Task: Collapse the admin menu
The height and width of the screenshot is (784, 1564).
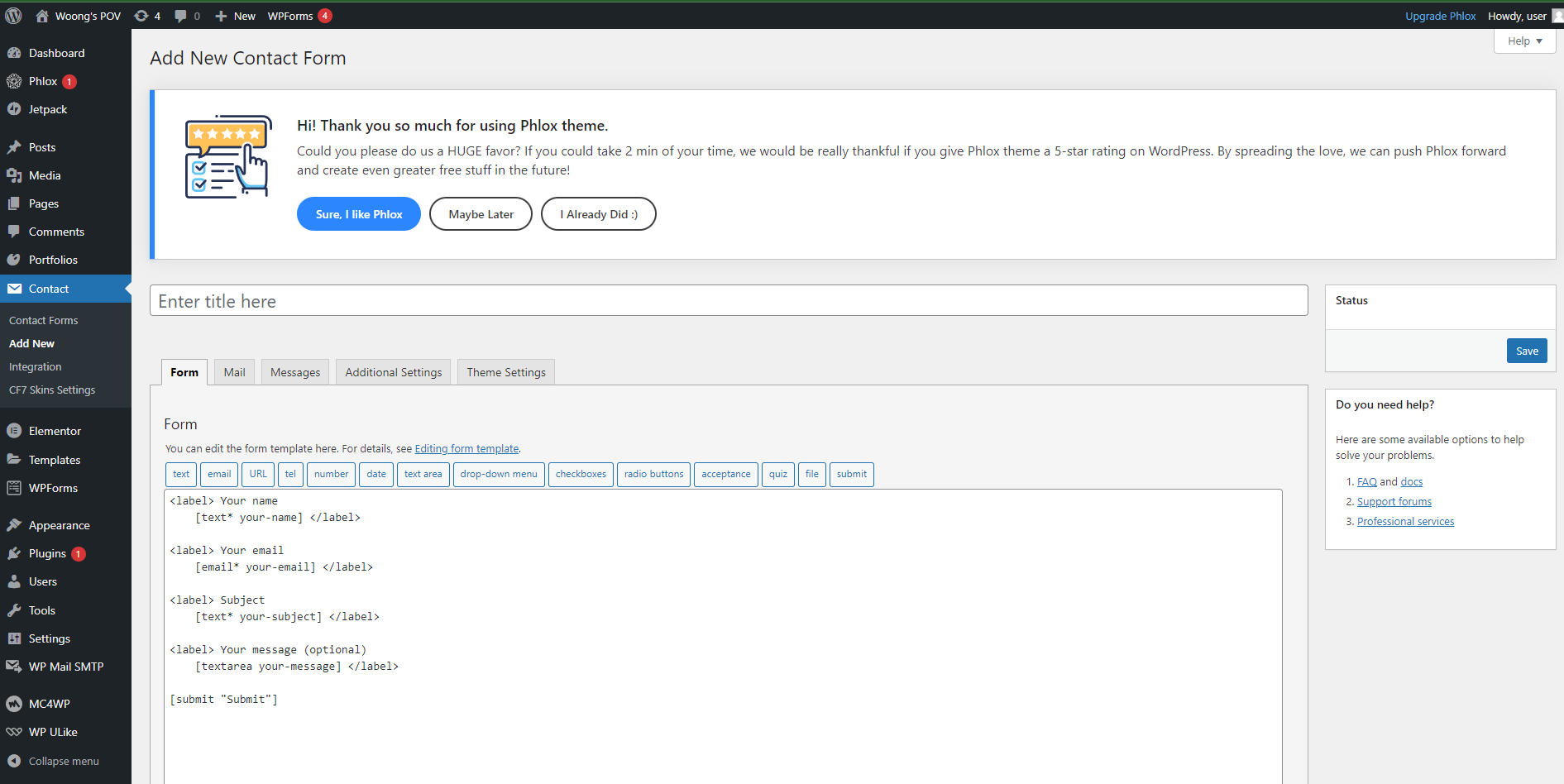Action: (x=64, y=761)
